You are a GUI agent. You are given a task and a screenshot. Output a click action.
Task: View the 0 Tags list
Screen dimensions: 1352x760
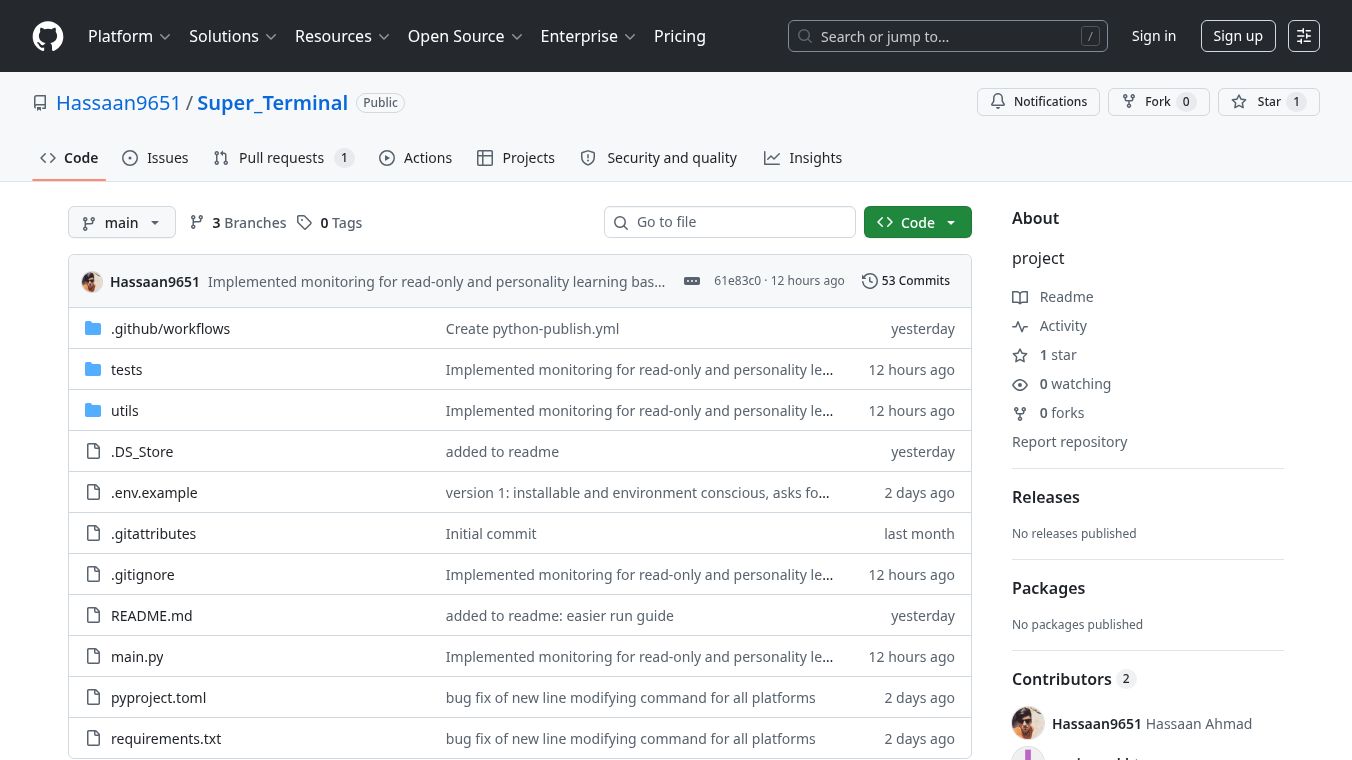tap(329, 223)
